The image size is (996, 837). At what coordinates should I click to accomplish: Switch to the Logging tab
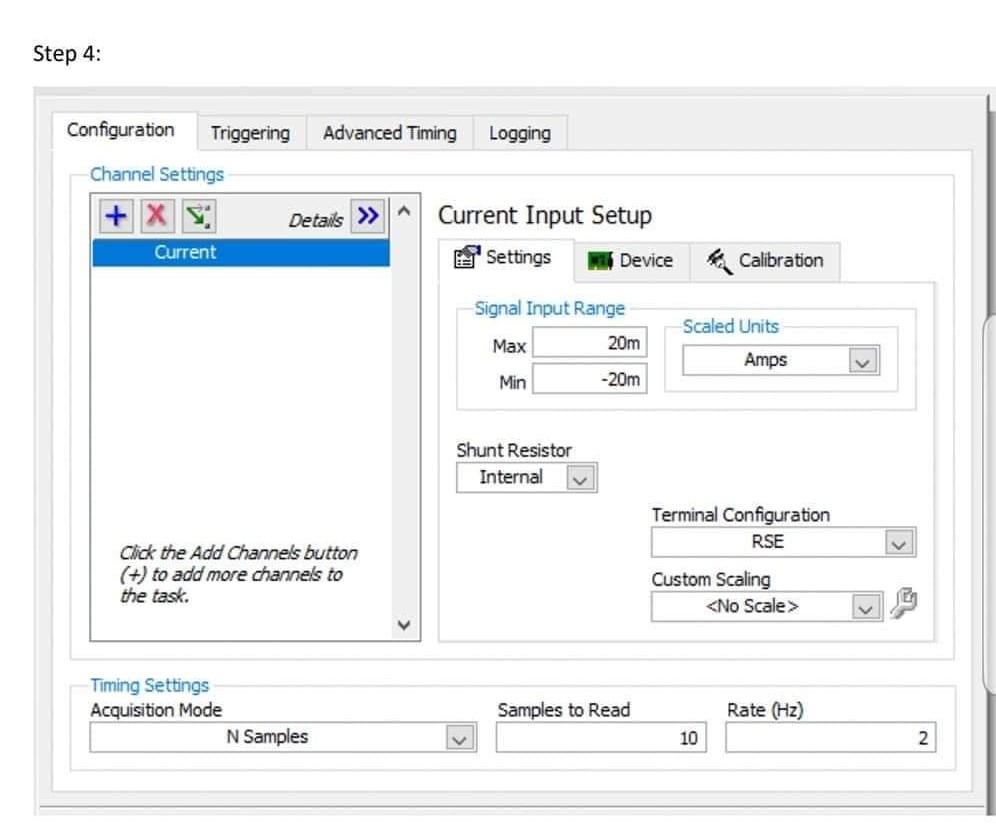pyautogui.click(x=519, y=132)
